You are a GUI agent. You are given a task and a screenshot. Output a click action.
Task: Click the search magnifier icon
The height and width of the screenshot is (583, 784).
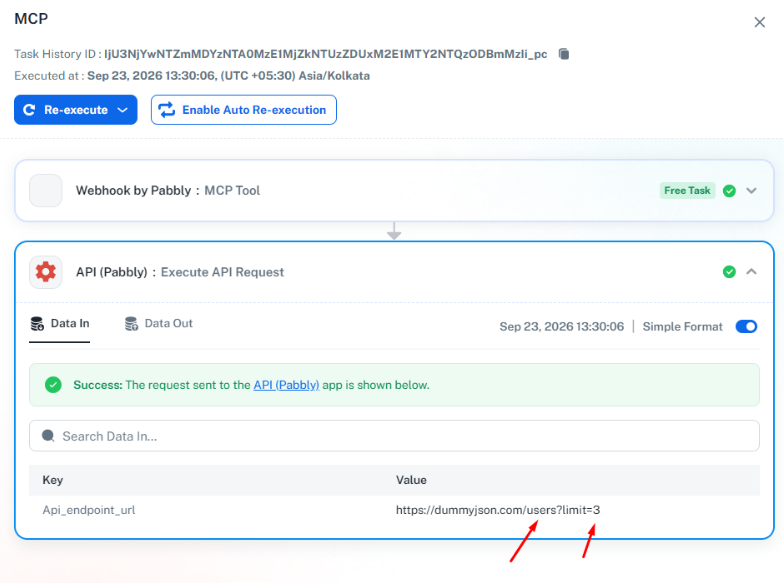click(48, 436)
